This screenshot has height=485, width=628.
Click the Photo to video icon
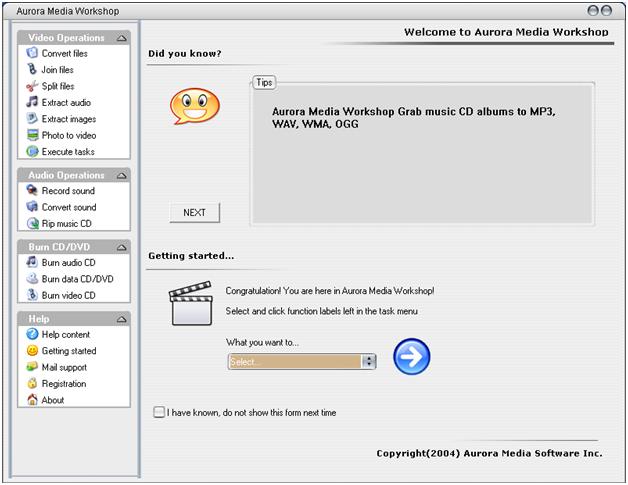pyautogui.click(x=32, y=135)
